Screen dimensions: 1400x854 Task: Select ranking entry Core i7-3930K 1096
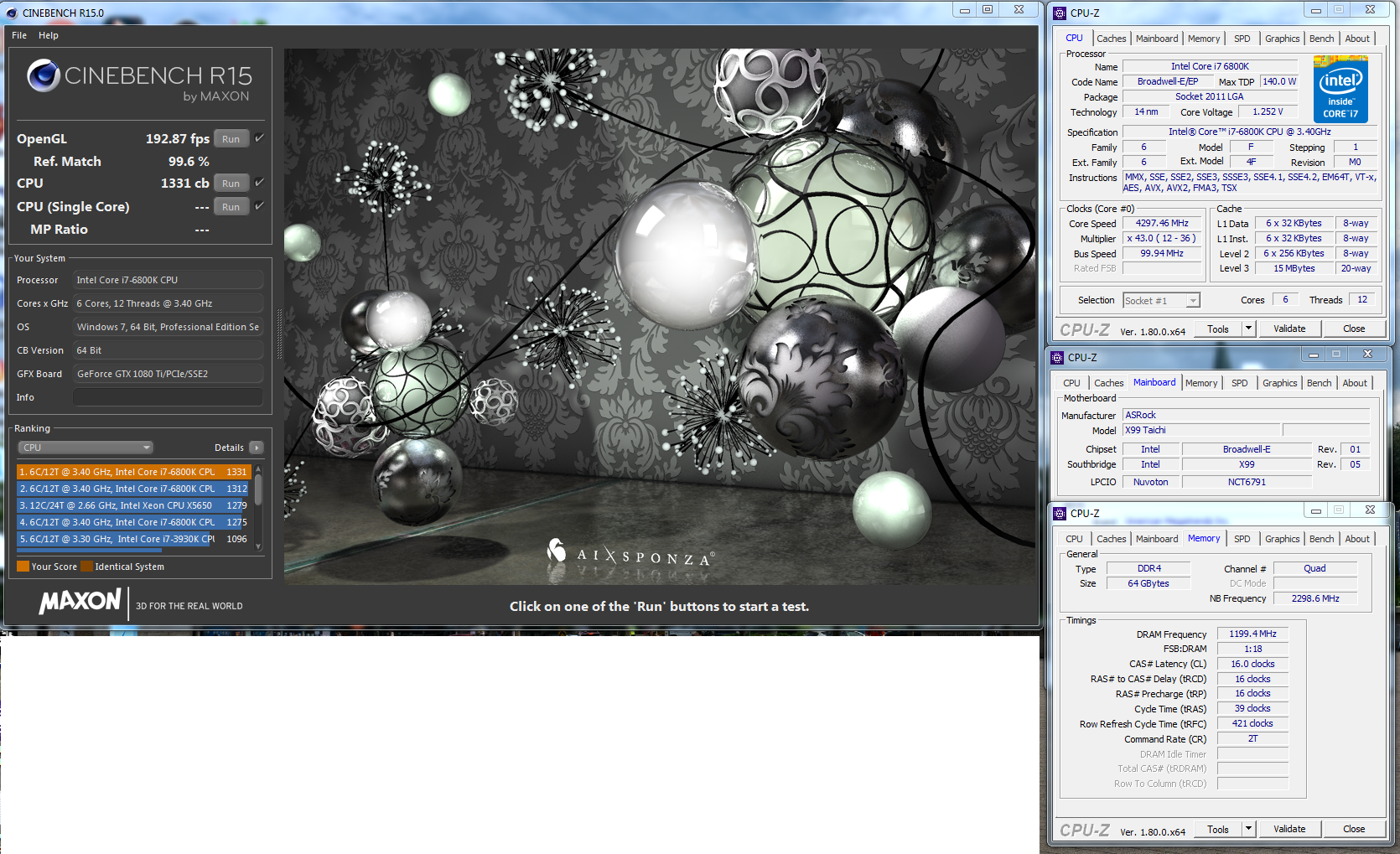[133, 539]
